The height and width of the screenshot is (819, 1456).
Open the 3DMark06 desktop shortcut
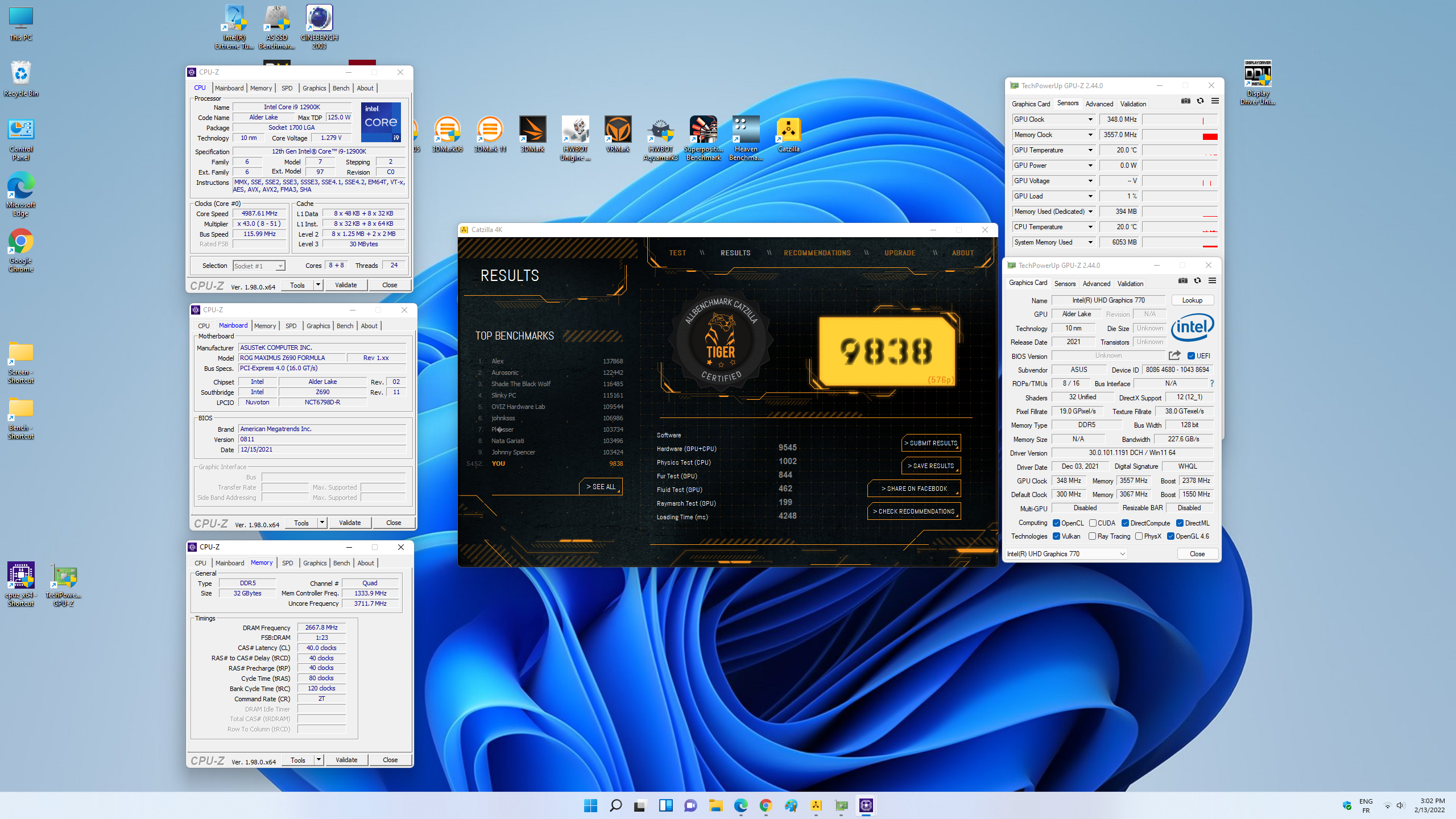447,135
